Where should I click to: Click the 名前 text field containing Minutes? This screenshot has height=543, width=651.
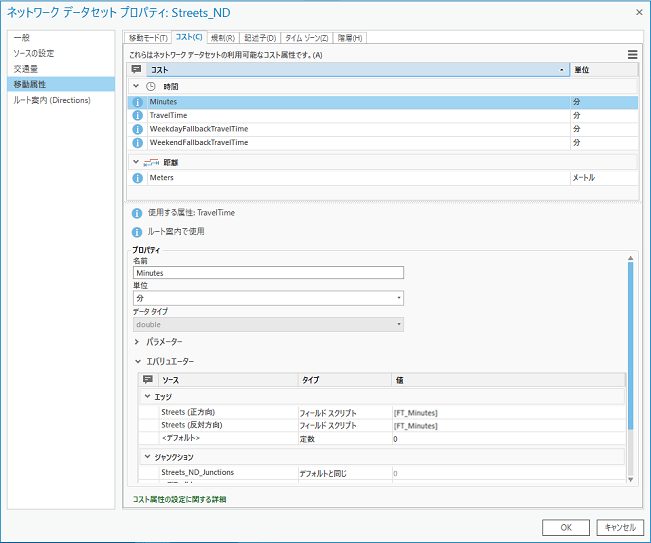pos(268,272)
